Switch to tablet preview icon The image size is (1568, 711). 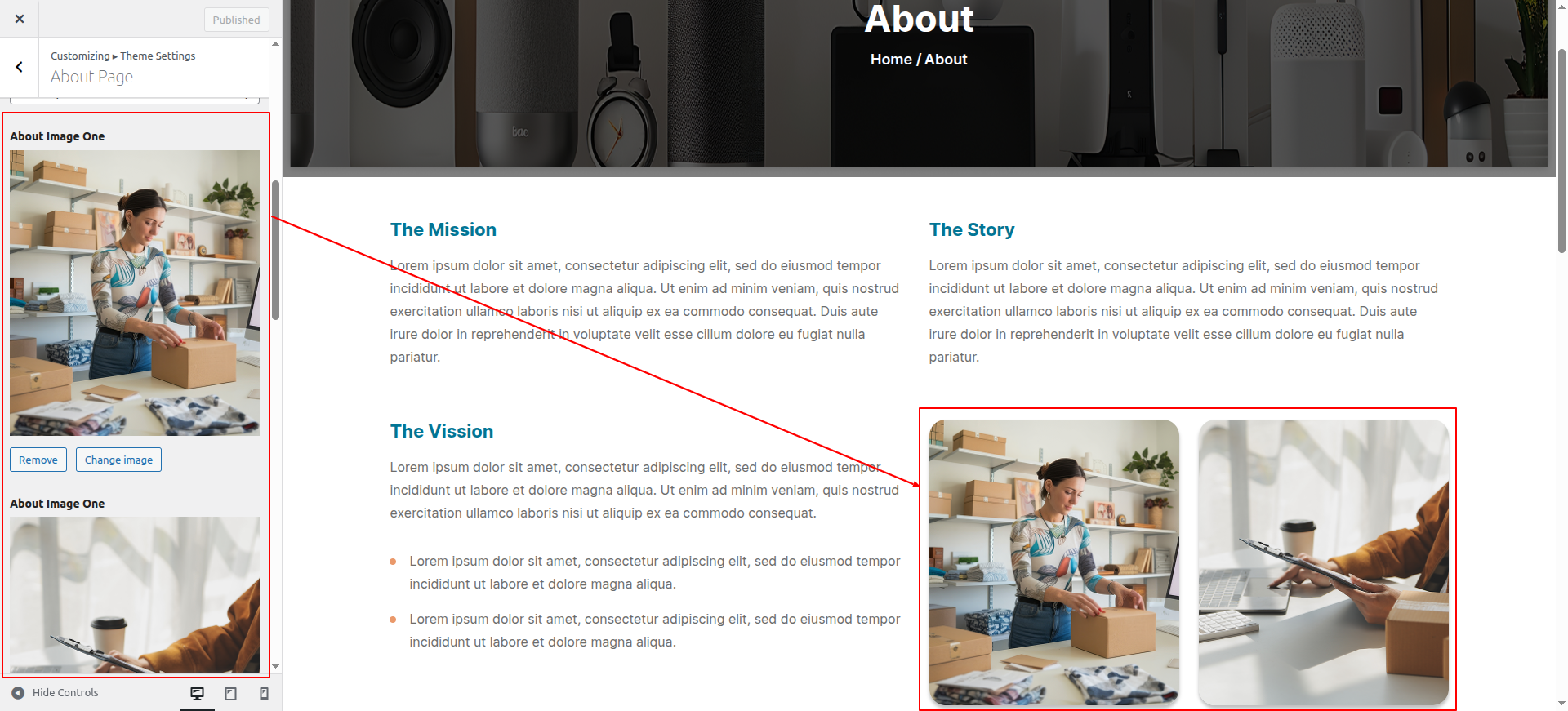pos(231,694)
